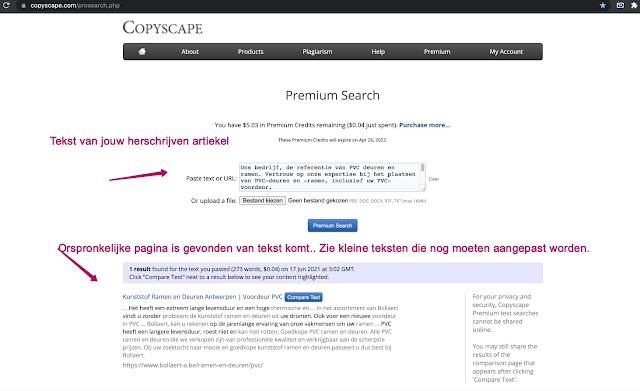Open the browser extensions puzzle icon
The height and width of the screenshot is (391, 640).
click(634, 5)
